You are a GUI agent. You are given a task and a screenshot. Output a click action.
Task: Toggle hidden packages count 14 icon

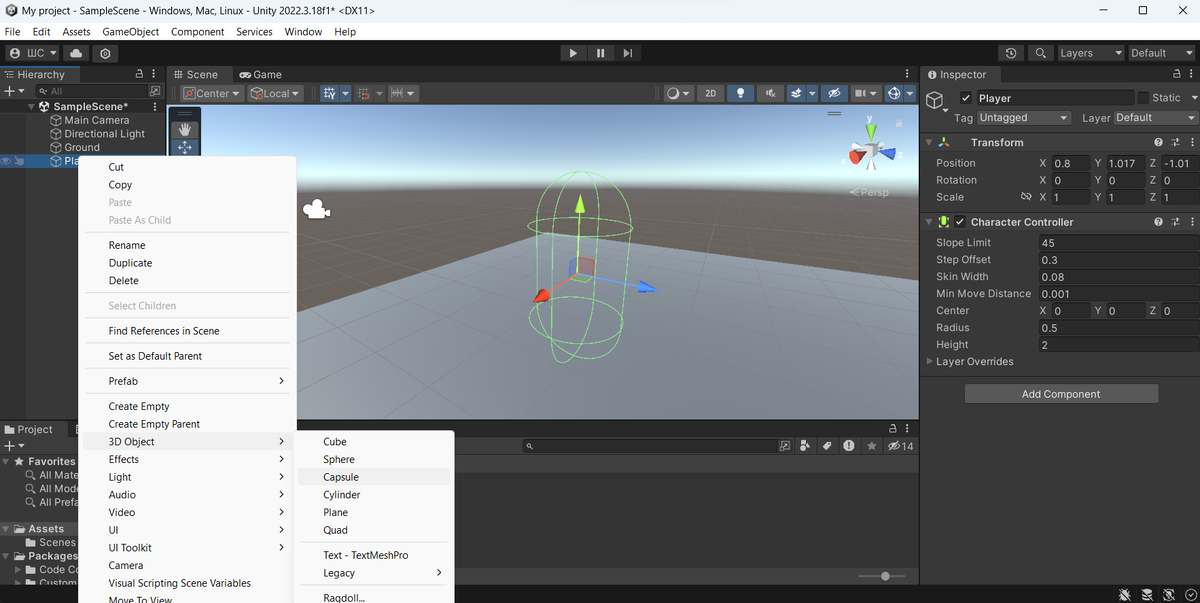900,445
